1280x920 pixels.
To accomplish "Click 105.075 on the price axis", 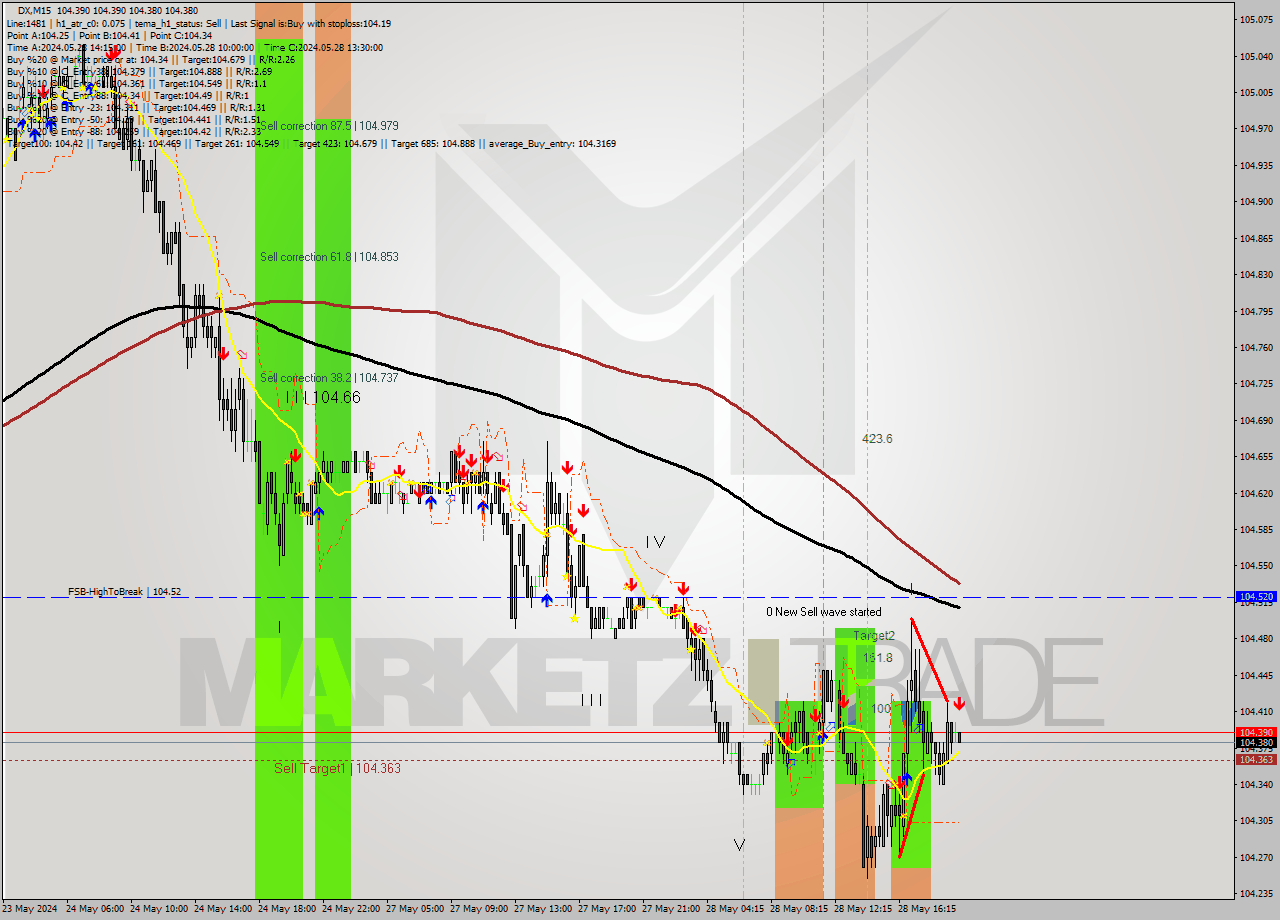I will click(x=1256, y=19).
